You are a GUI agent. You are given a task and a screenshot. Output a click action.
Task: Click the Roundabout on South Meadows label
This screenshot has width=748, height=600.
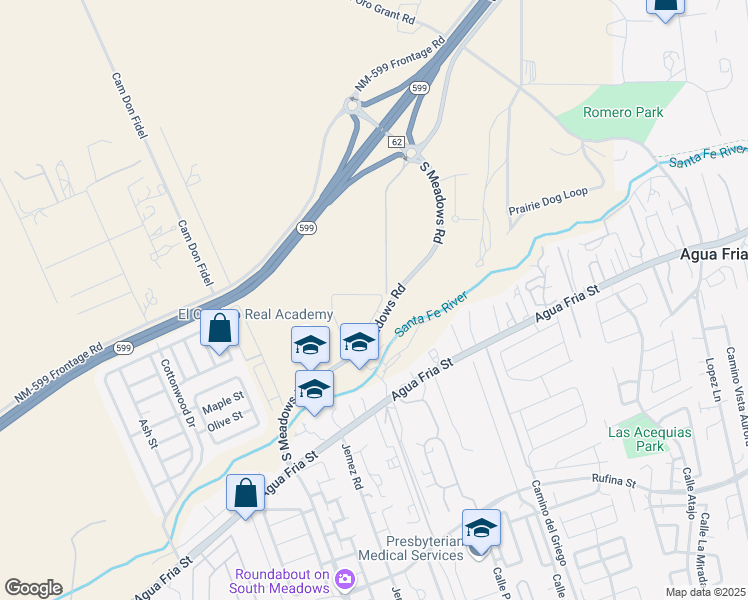tap(279, 581)
